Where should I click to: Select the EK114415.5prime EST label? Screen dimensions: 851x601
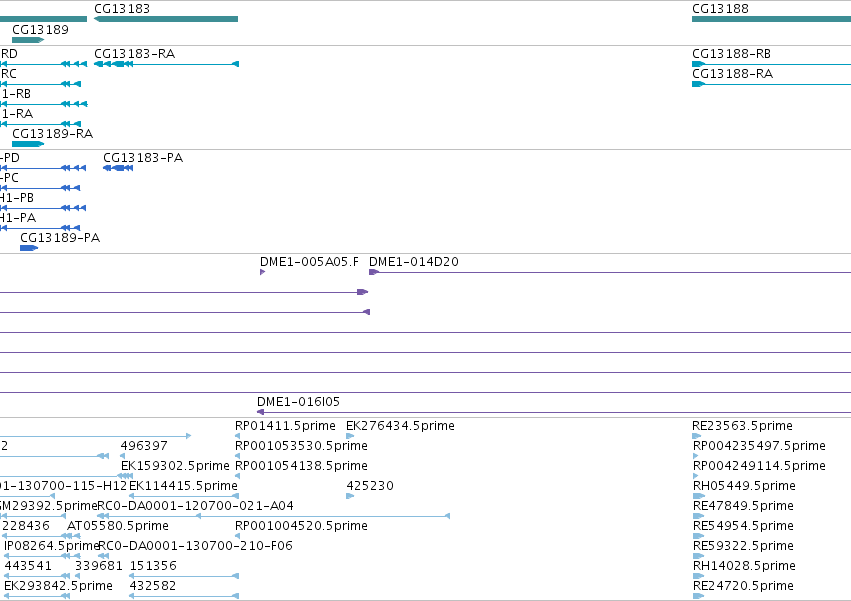click(x=183, y=486)
